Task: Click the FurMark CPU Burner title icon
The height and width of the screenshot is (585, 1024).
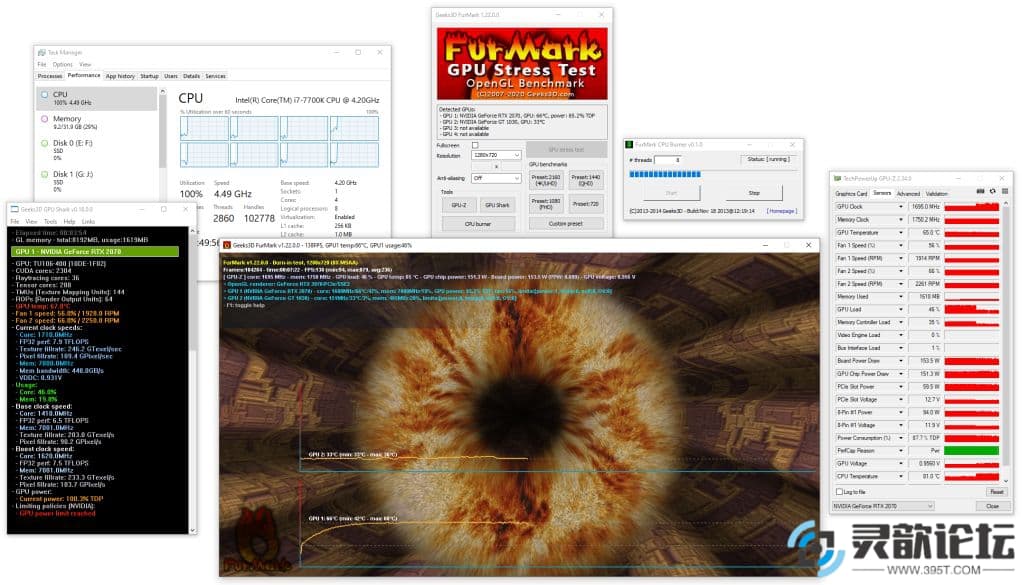Action: click(630, 145)
